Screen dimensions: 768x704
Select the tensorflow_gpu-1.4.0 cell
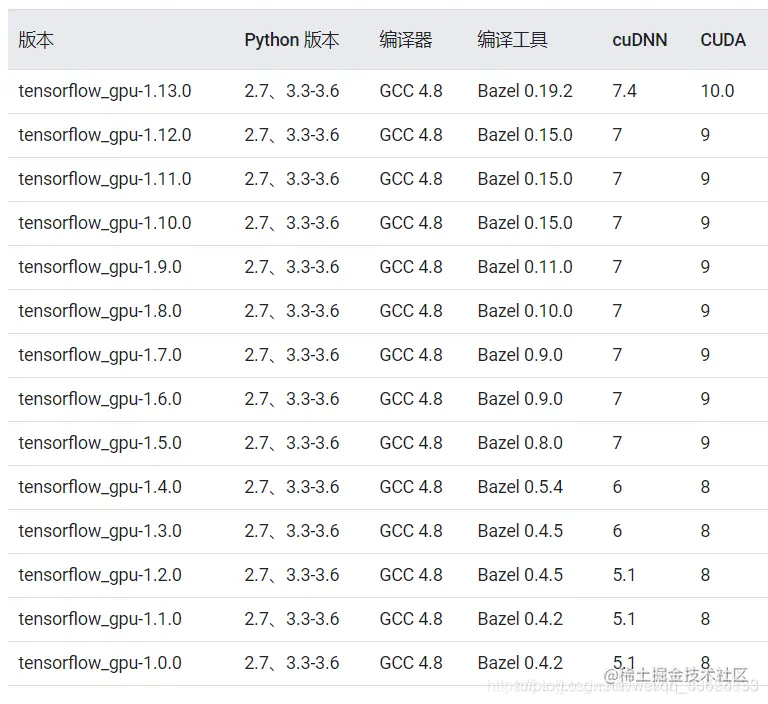coord(100,488)
